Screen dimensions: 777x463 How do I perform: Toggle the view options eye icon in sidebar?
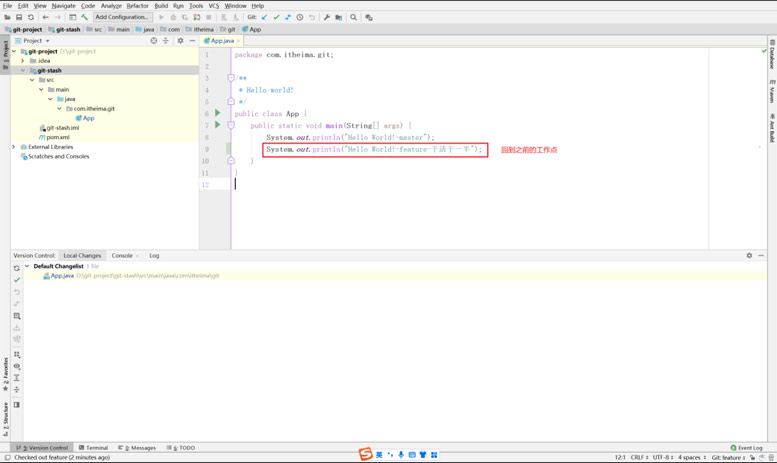17,366
